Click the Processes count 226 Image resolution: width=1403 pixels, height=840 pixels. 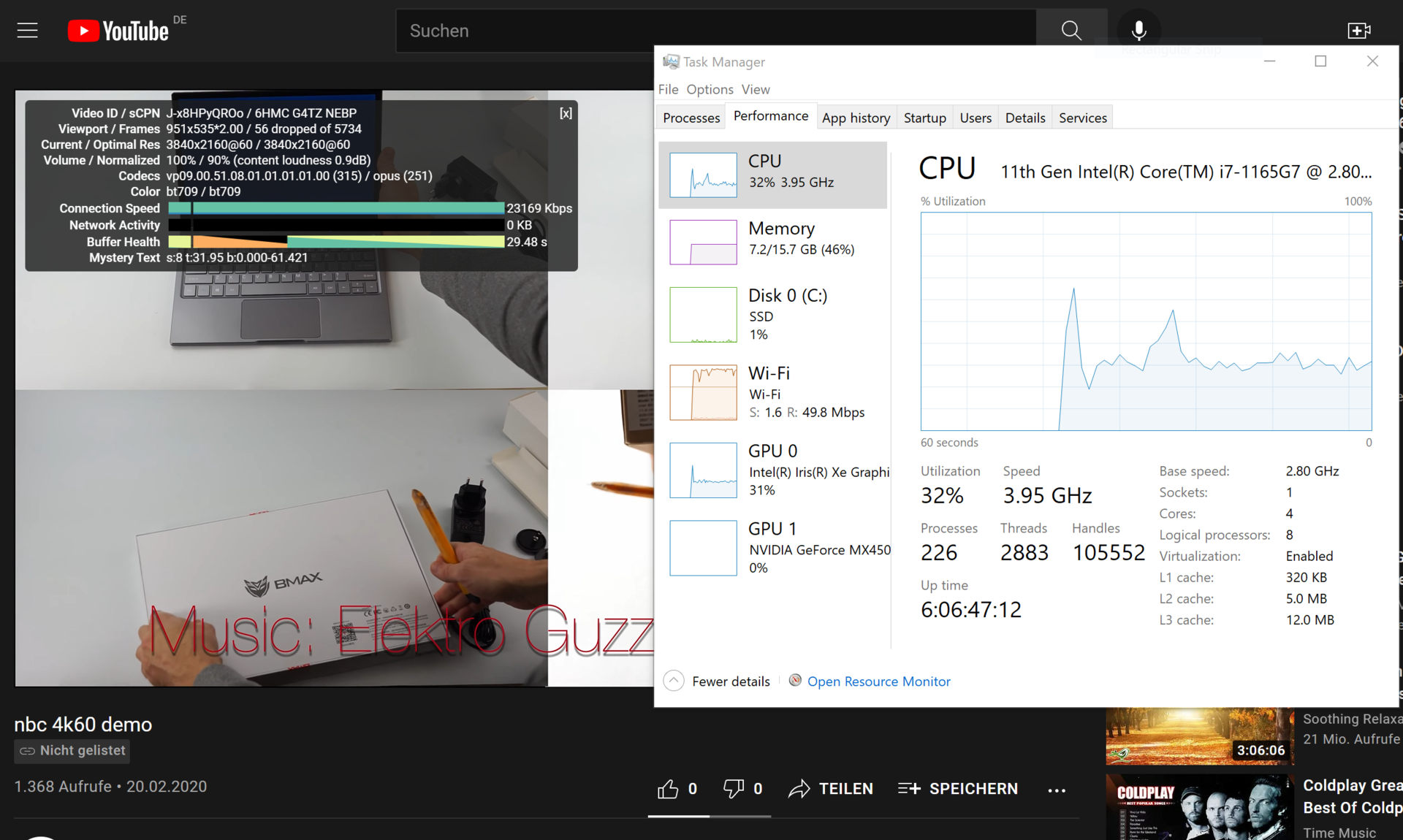[939, 552]
